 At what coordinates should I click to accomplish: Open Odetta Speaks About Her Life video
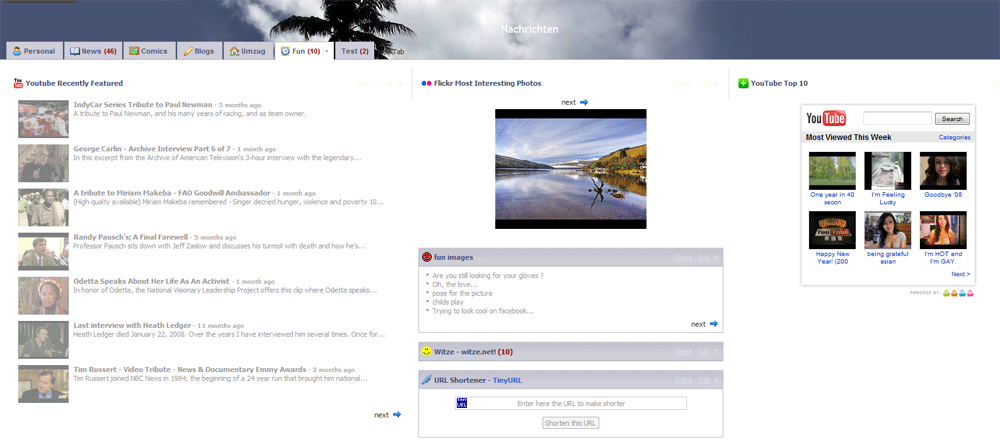pos(152,281)
